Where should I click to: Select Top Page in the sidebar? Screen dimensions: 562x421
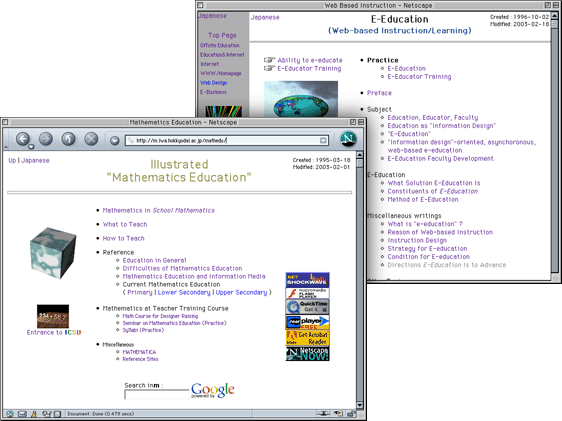tap(222, 35)
